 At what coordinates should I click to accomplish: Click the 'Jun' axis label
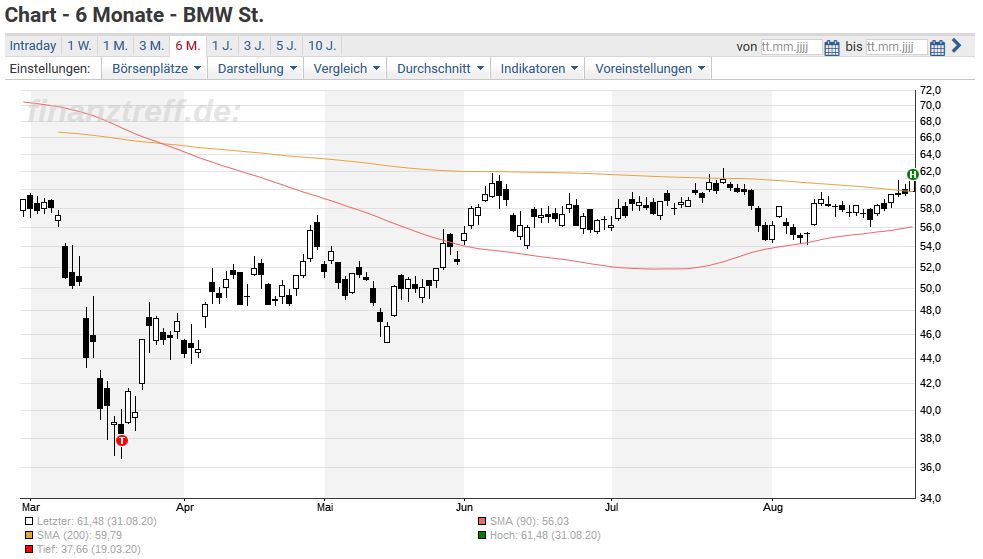[464, 507]
